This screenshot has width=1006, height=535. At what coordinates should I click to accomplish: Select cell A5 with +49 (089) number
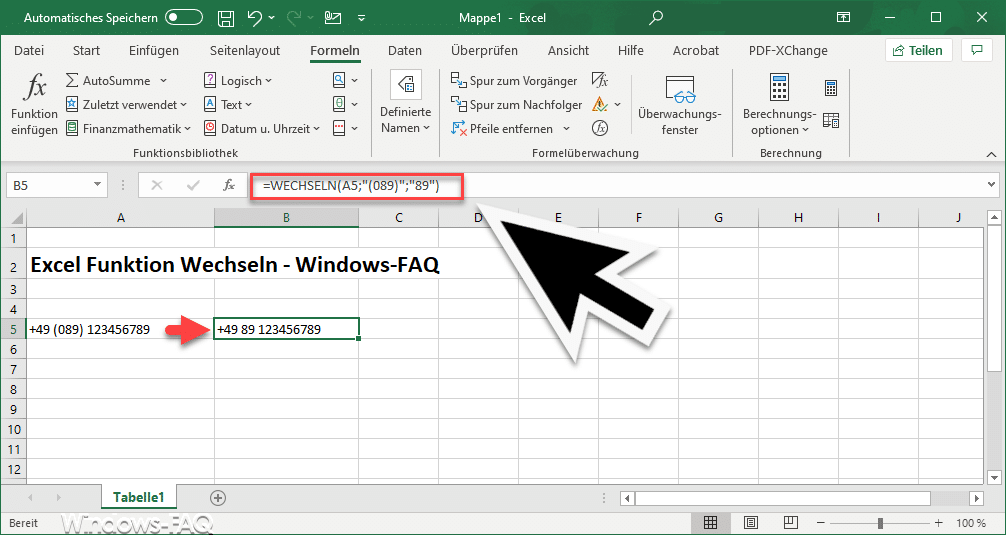pos(121,330)
